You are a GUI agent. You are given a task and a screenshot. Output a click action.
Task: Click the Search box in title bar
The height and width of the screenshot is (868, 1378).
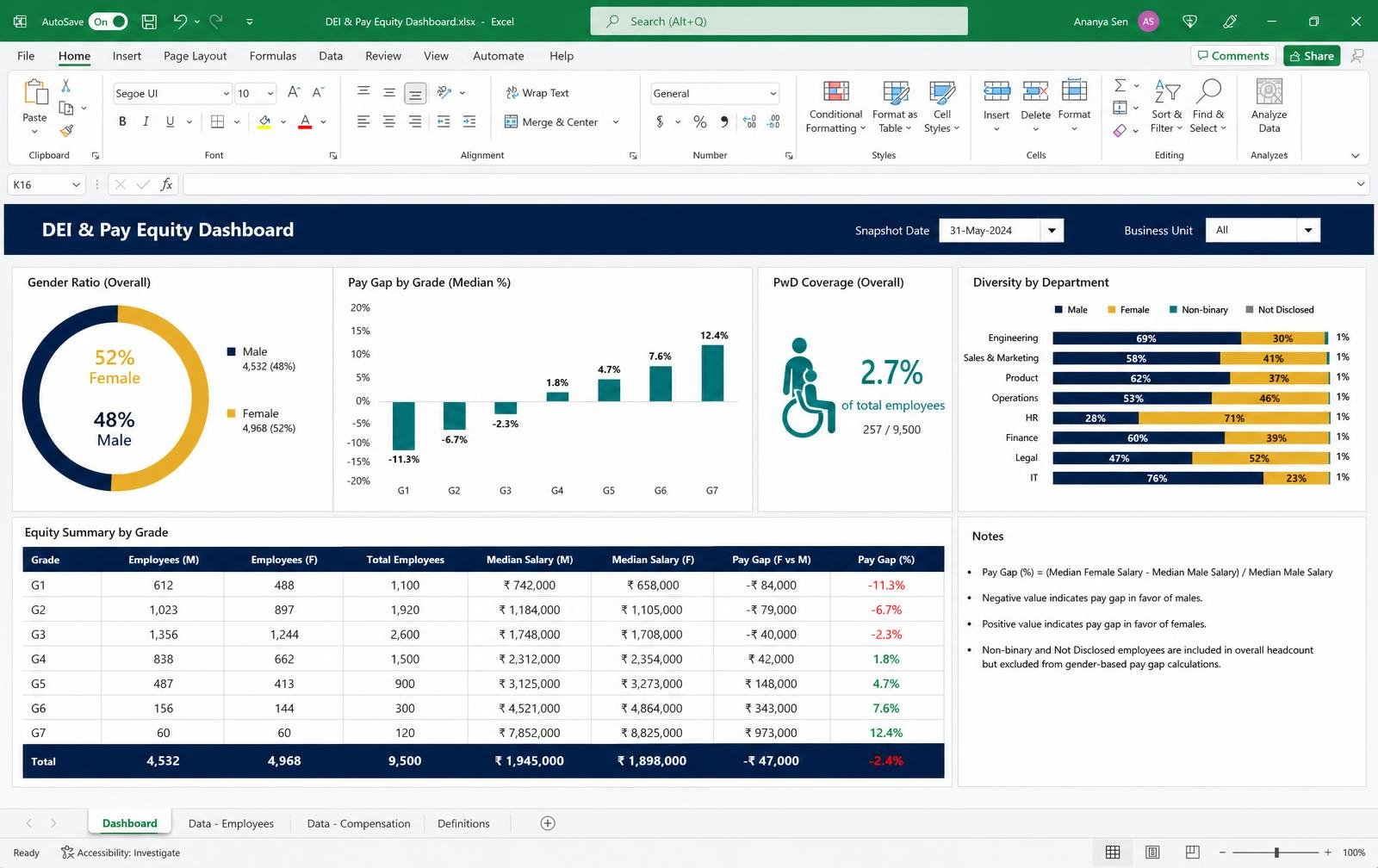(x=779, y=22)
